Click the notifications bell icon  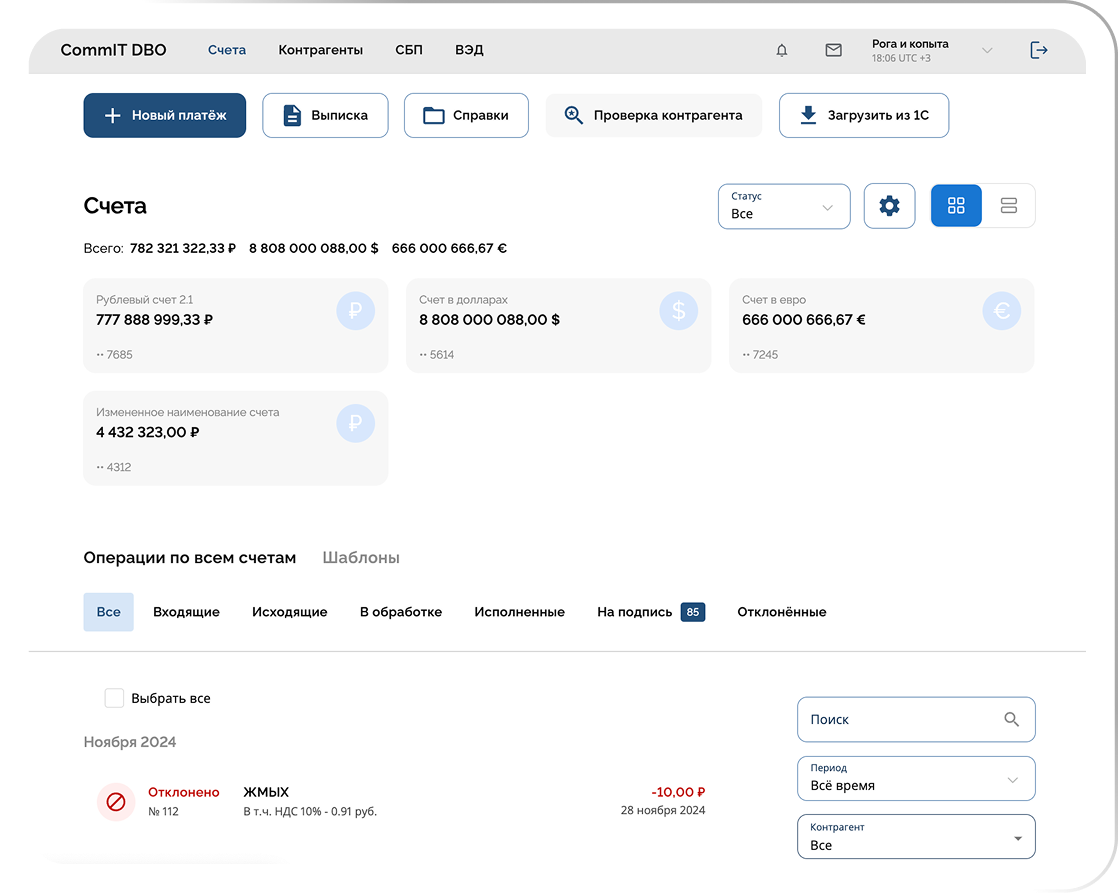point(782,50)
